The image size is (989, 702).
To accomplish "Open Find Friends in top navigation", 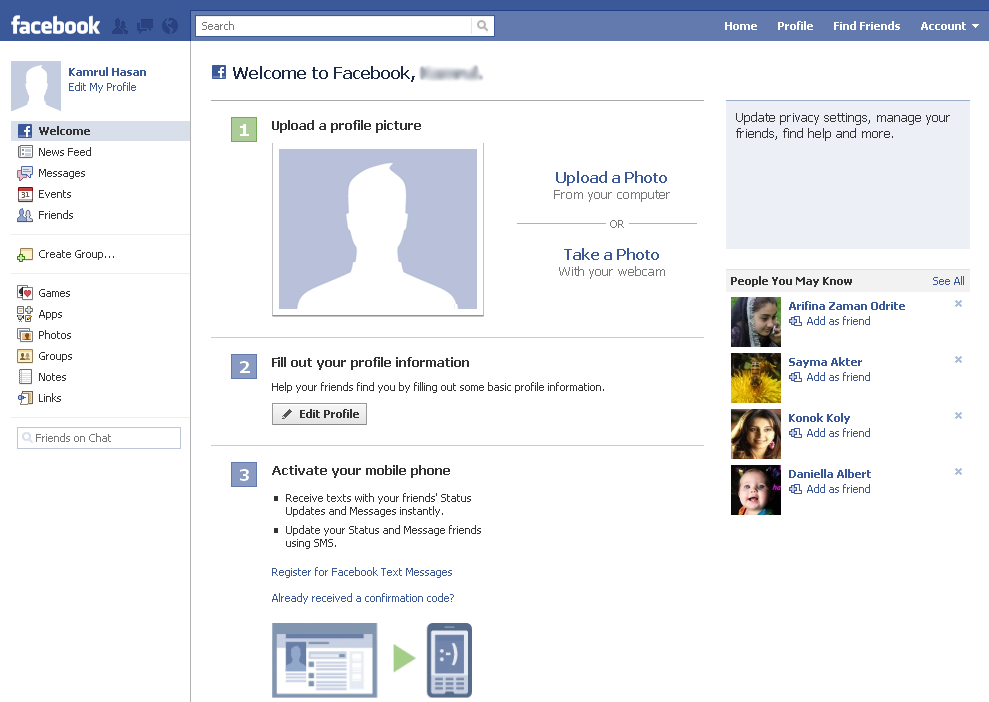I will tap(866, 26).
